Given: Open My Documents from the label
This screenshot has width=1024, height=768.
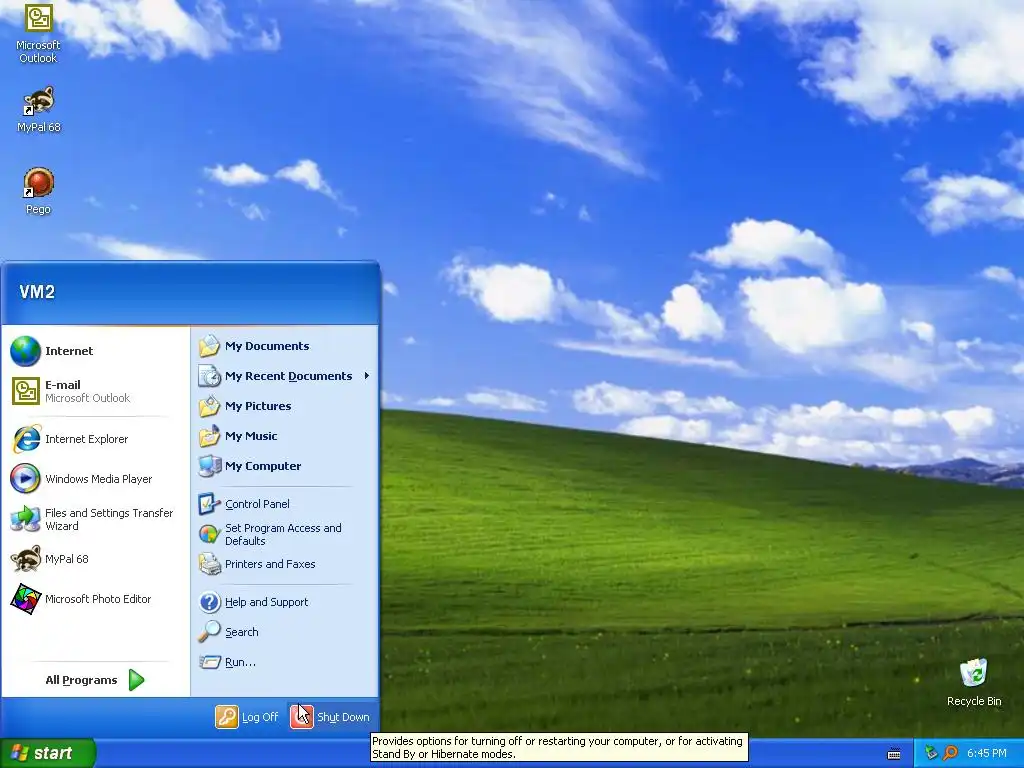Looking at the screenshot, I should [267, 346].
